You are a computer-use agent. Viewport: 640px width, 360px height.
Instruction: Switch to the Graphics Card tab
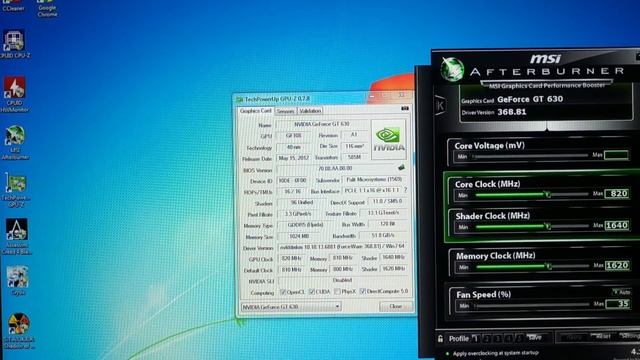256,111
